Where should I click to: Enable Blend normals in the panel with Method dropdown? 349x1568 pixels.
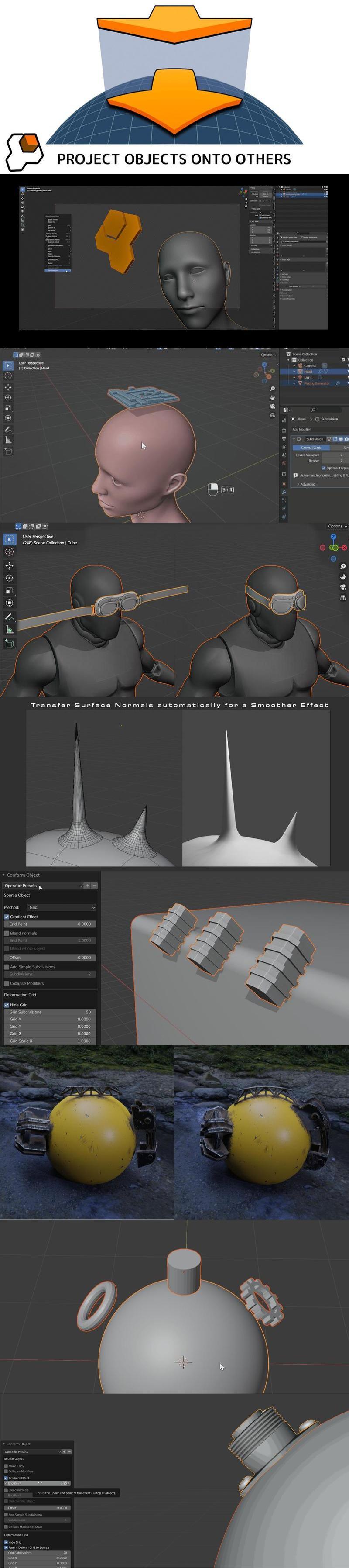pyautogui.click(x=7, y=933)
